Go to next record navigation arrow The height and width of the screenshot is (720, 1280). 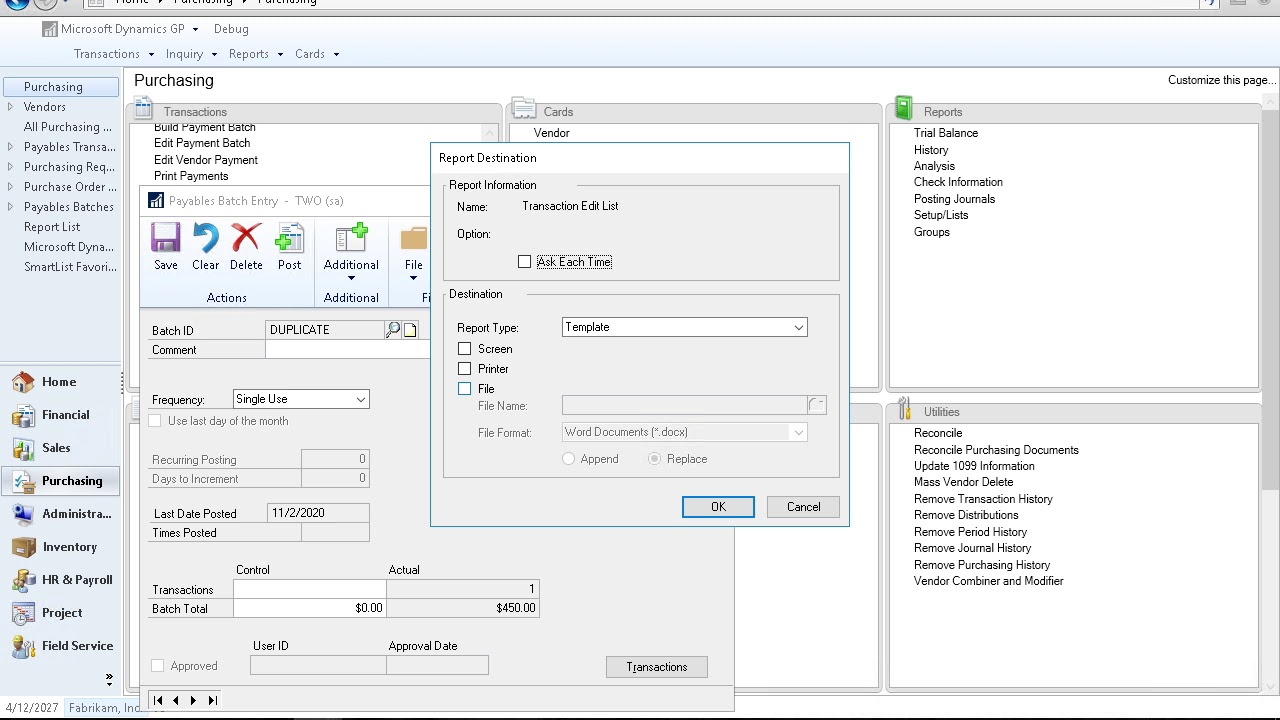pos(194,700)
